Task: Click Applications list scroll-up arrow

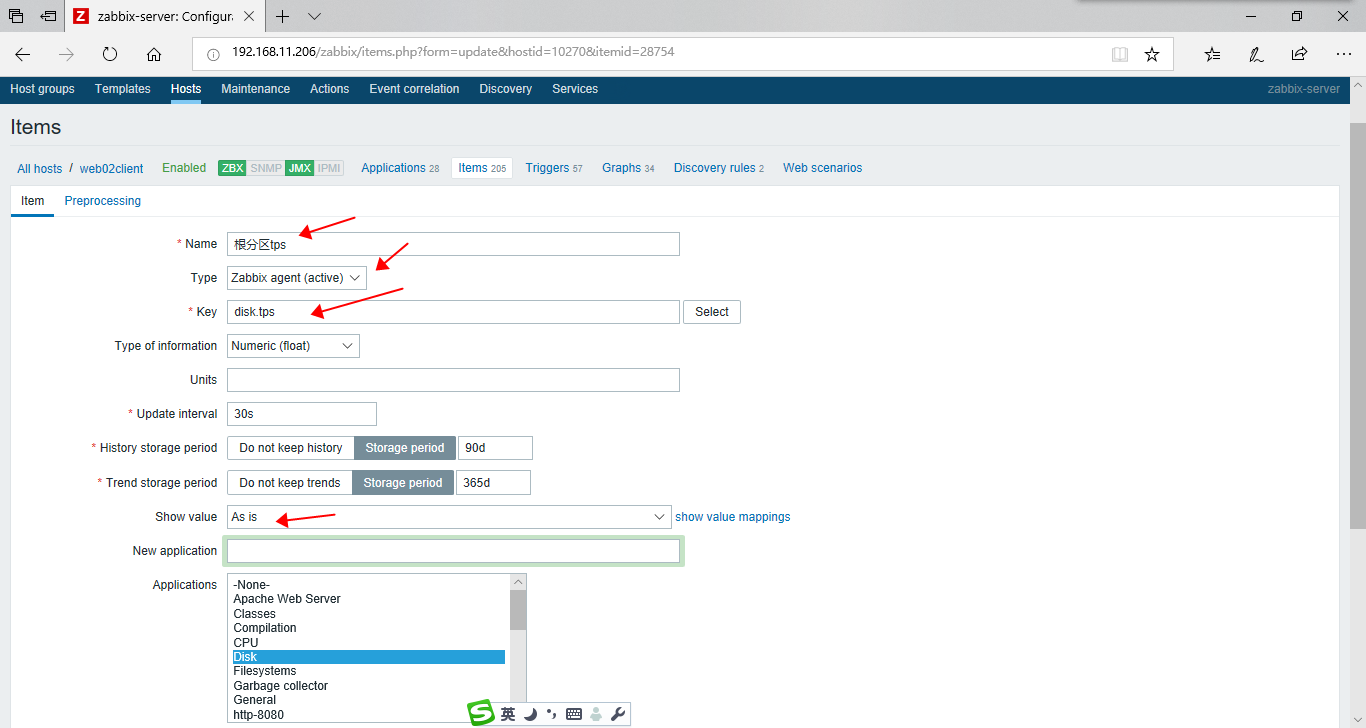Action: coord(518,581)
